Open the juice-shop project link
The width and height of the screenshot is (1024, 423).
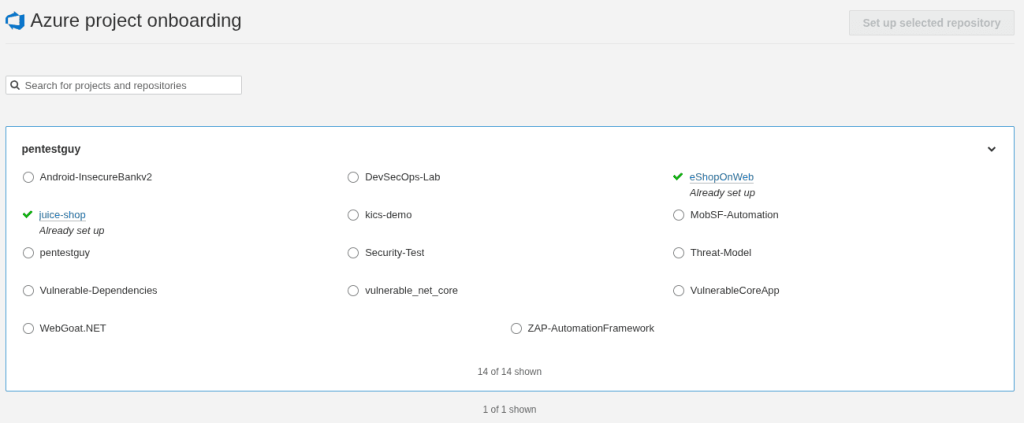click(x=62, y=215)
